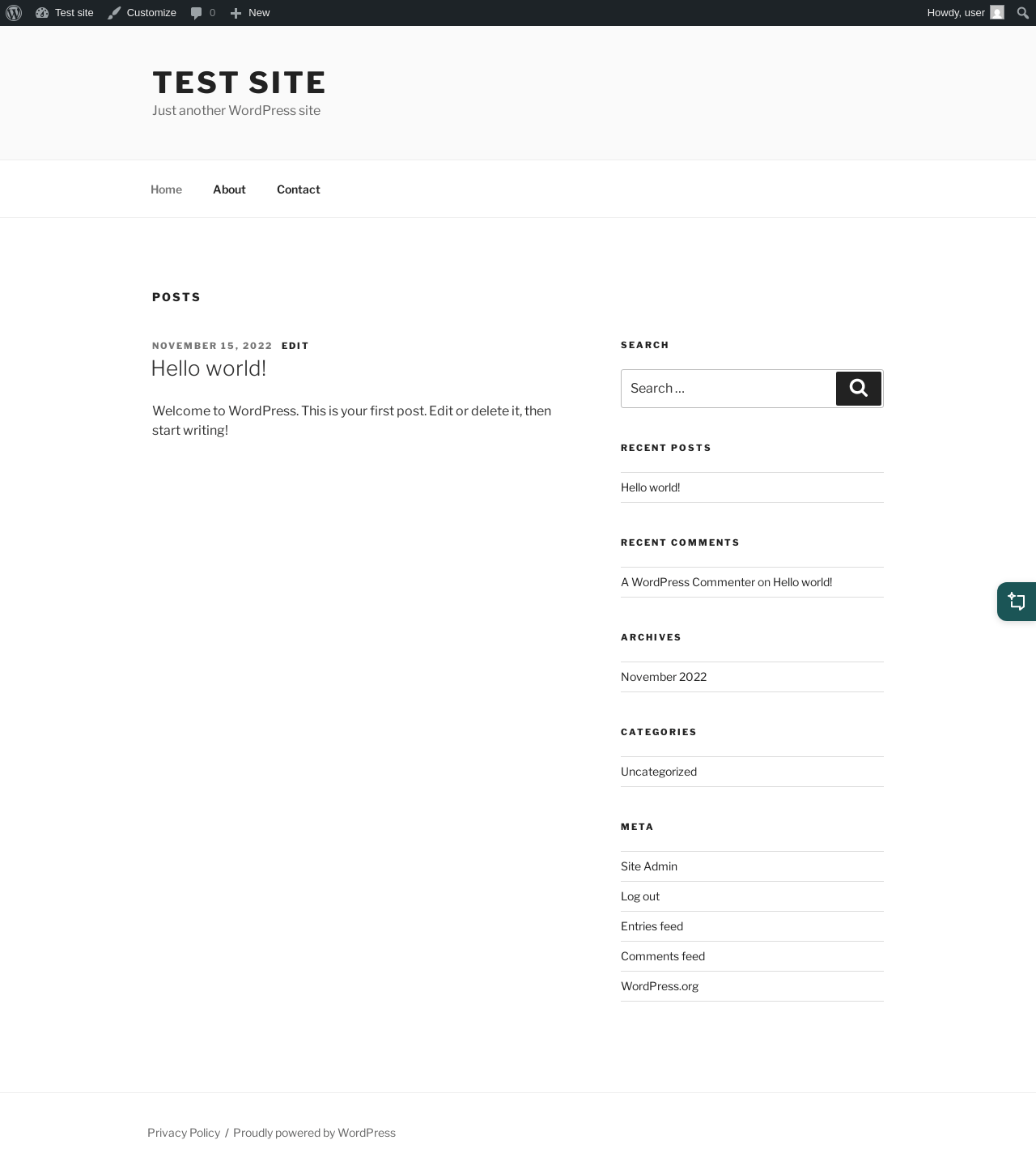Open the Contact menu item
Viewport: 1036px width, 1170px height.
click(299, 189)
